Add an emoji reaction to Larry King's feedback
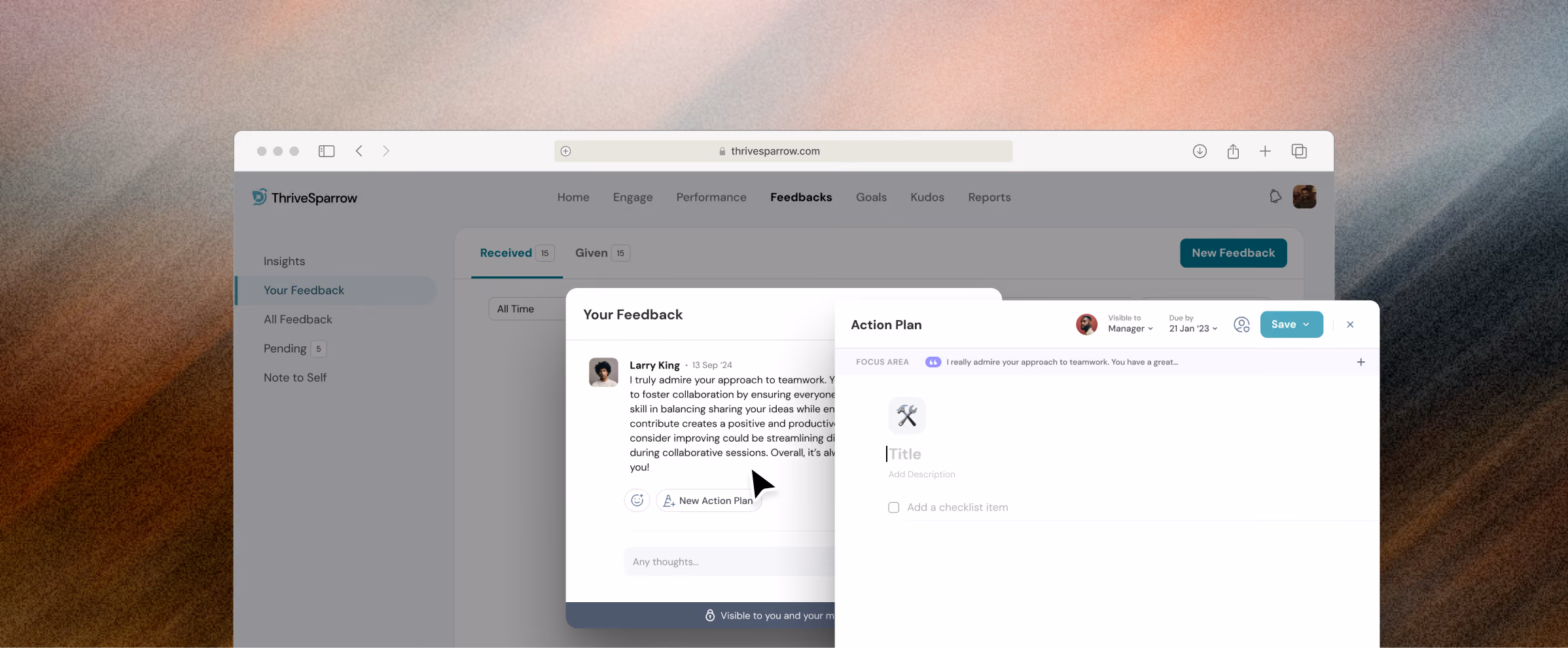Viewport: 1568px width, 648px height. [x=637, y=501]
